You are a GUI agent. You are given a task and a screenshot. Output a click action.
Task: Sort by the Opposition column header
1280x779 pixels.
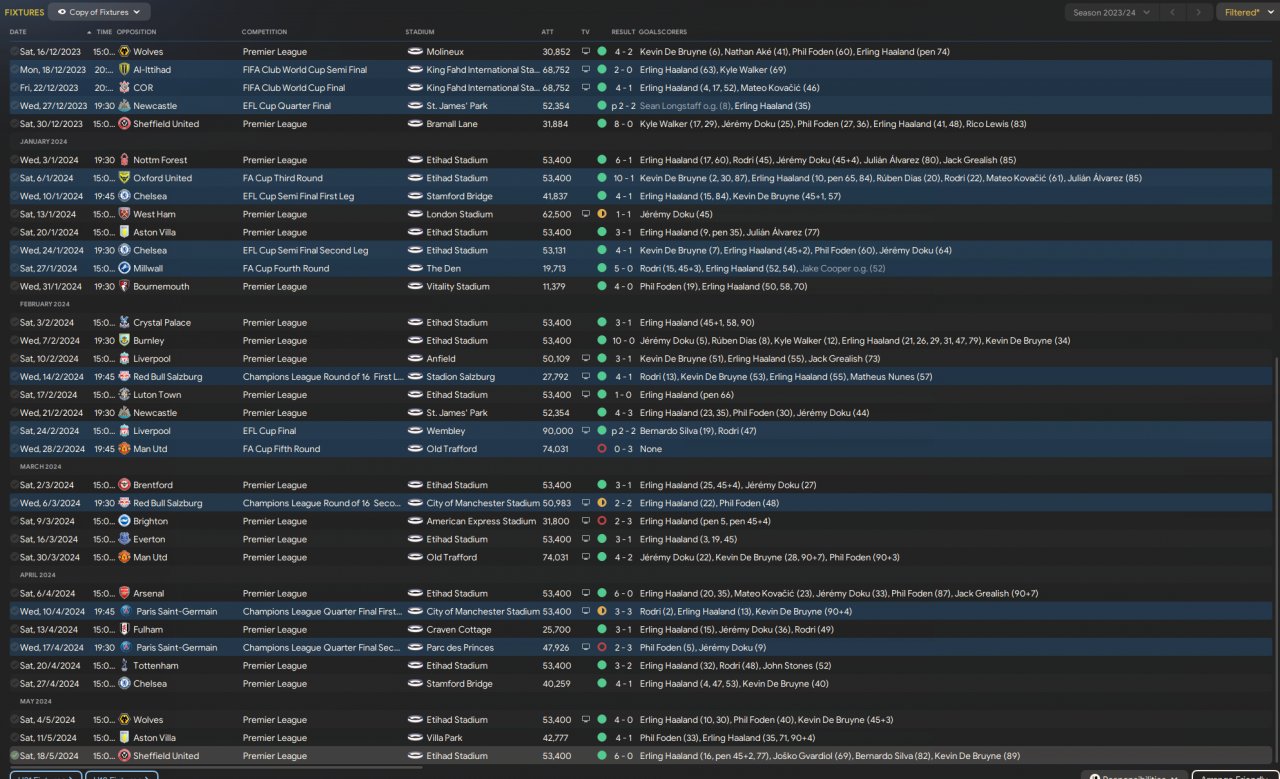coord(136,32)
